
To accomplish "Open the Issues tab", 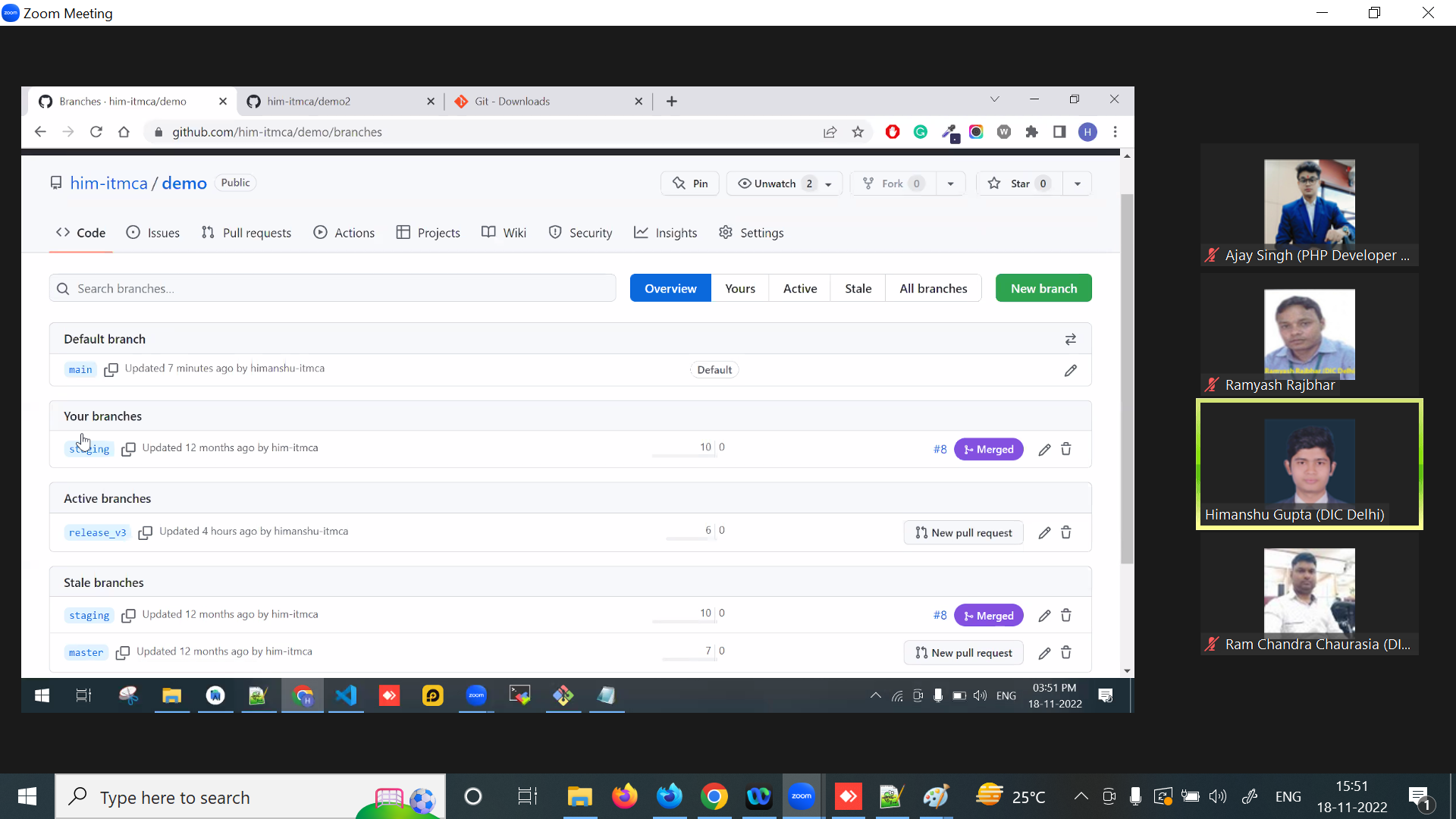I will point(153,233).
